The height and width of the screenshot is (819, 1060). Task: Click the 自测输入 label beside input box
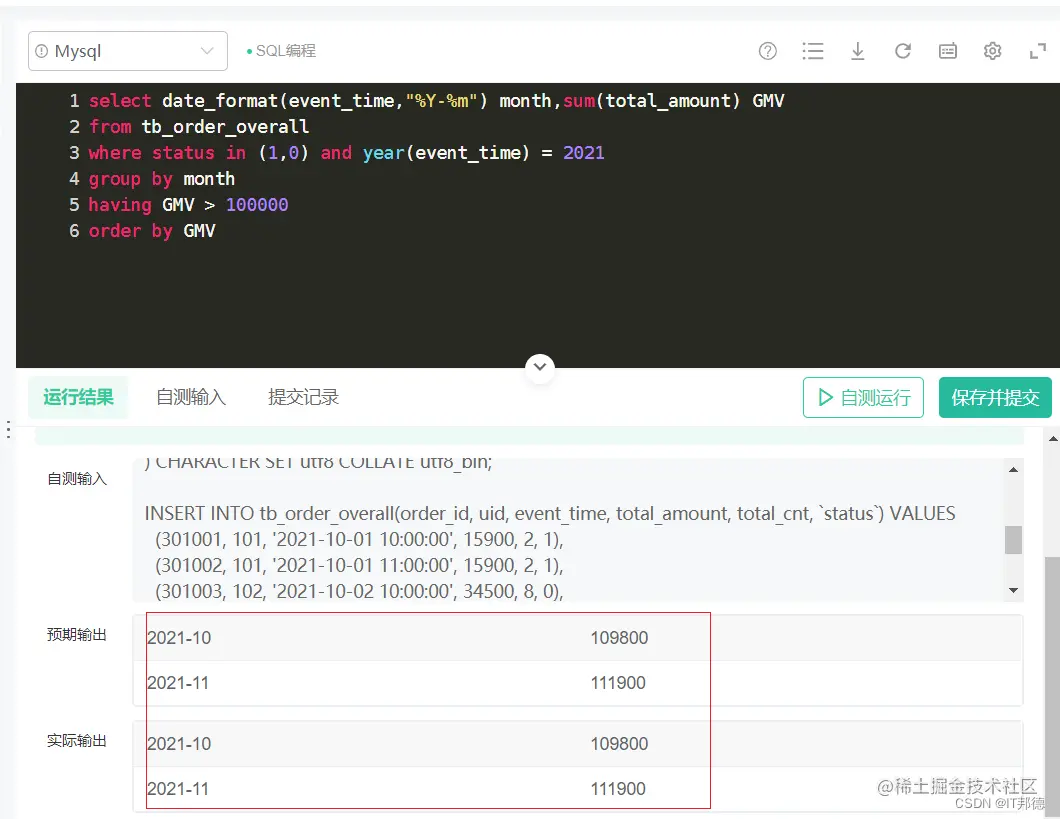pyautogui.click(x=77, y=479)
